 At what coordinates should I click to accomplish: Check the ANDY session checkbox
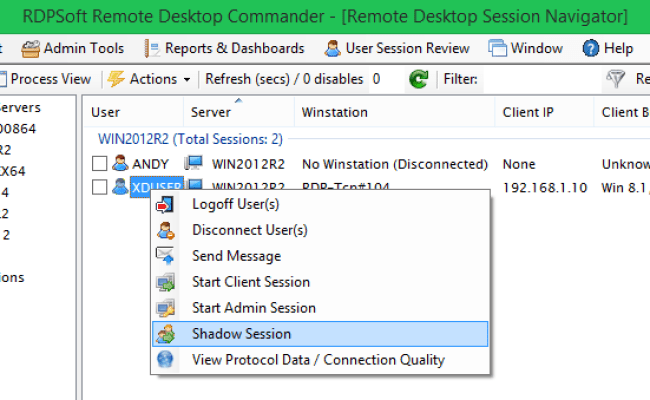coord(99,164)
